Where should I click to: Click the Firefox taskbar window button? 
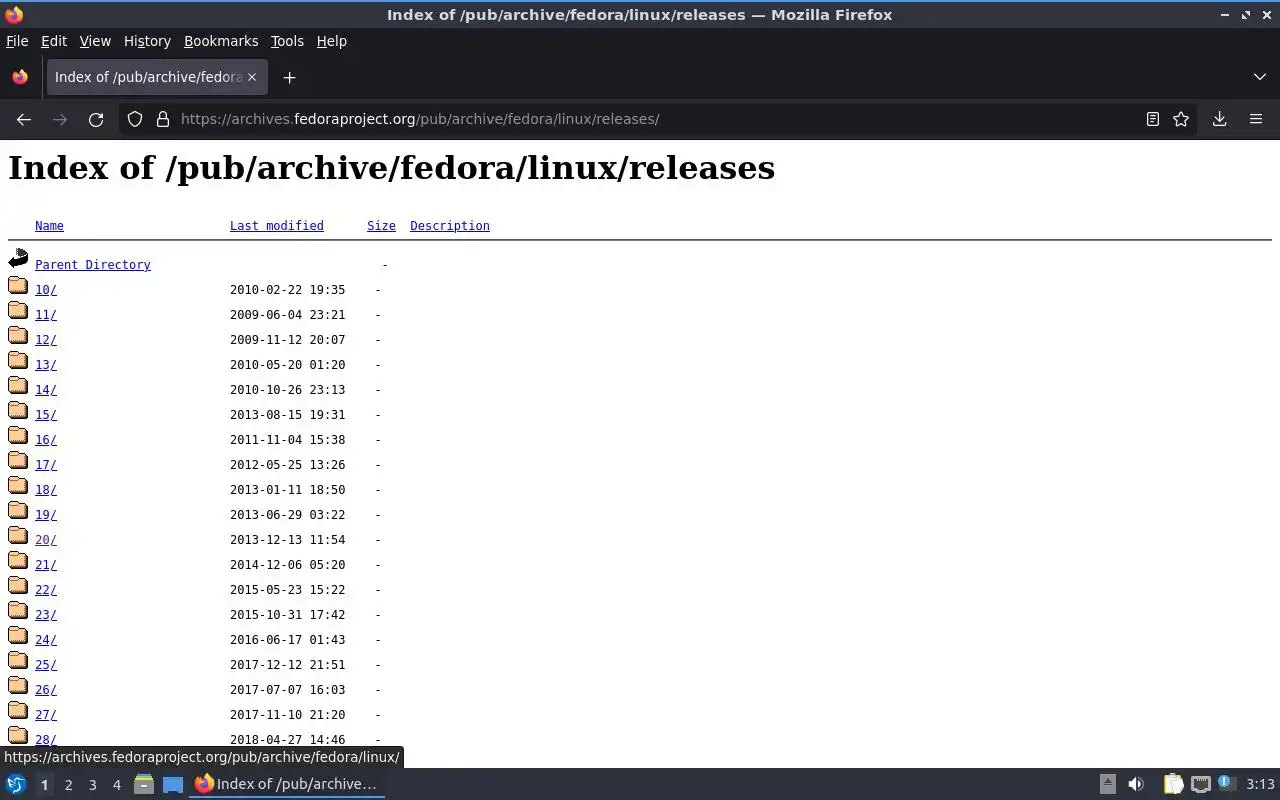[x=286, y=784]
